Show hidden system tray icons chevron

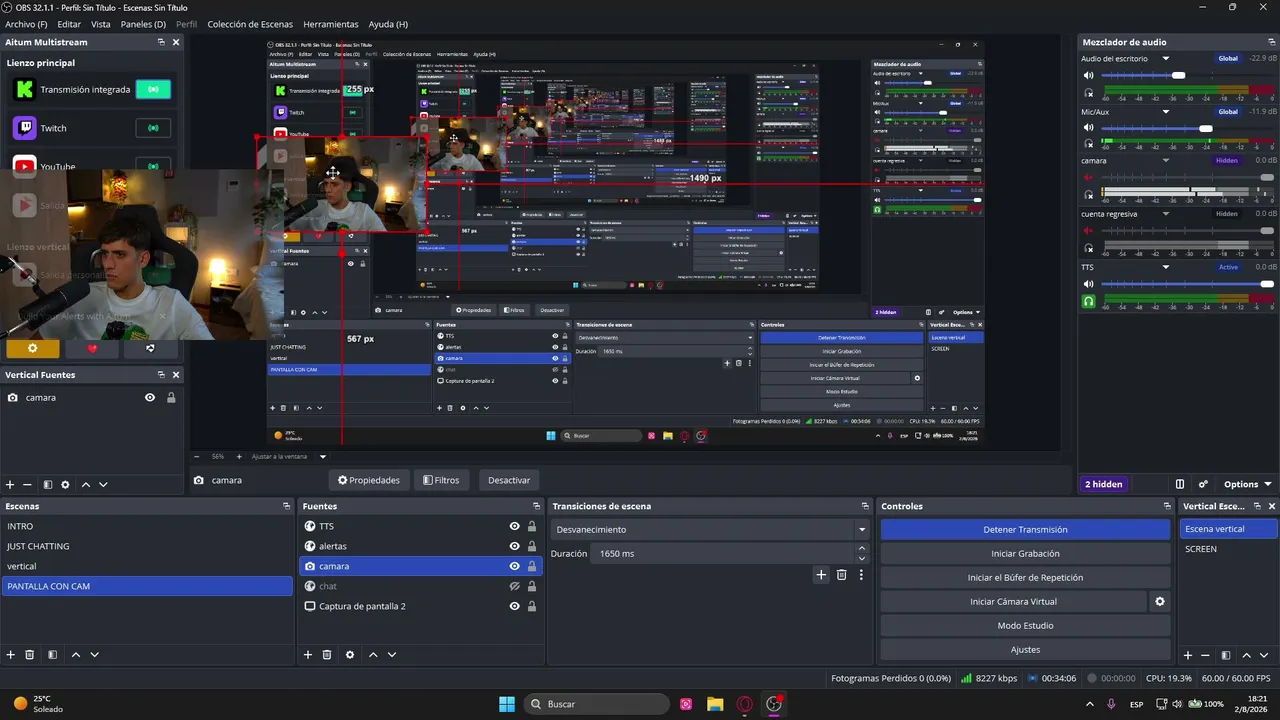pyautogui.click(x=1089, y=704)
